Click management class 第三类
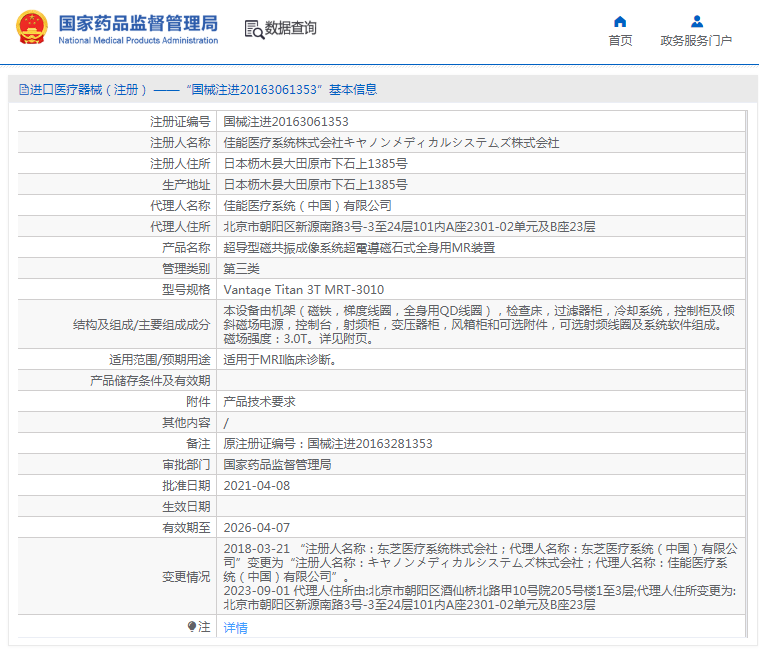Viewport: 759px width, 650px height. click(x=242, y=269)
